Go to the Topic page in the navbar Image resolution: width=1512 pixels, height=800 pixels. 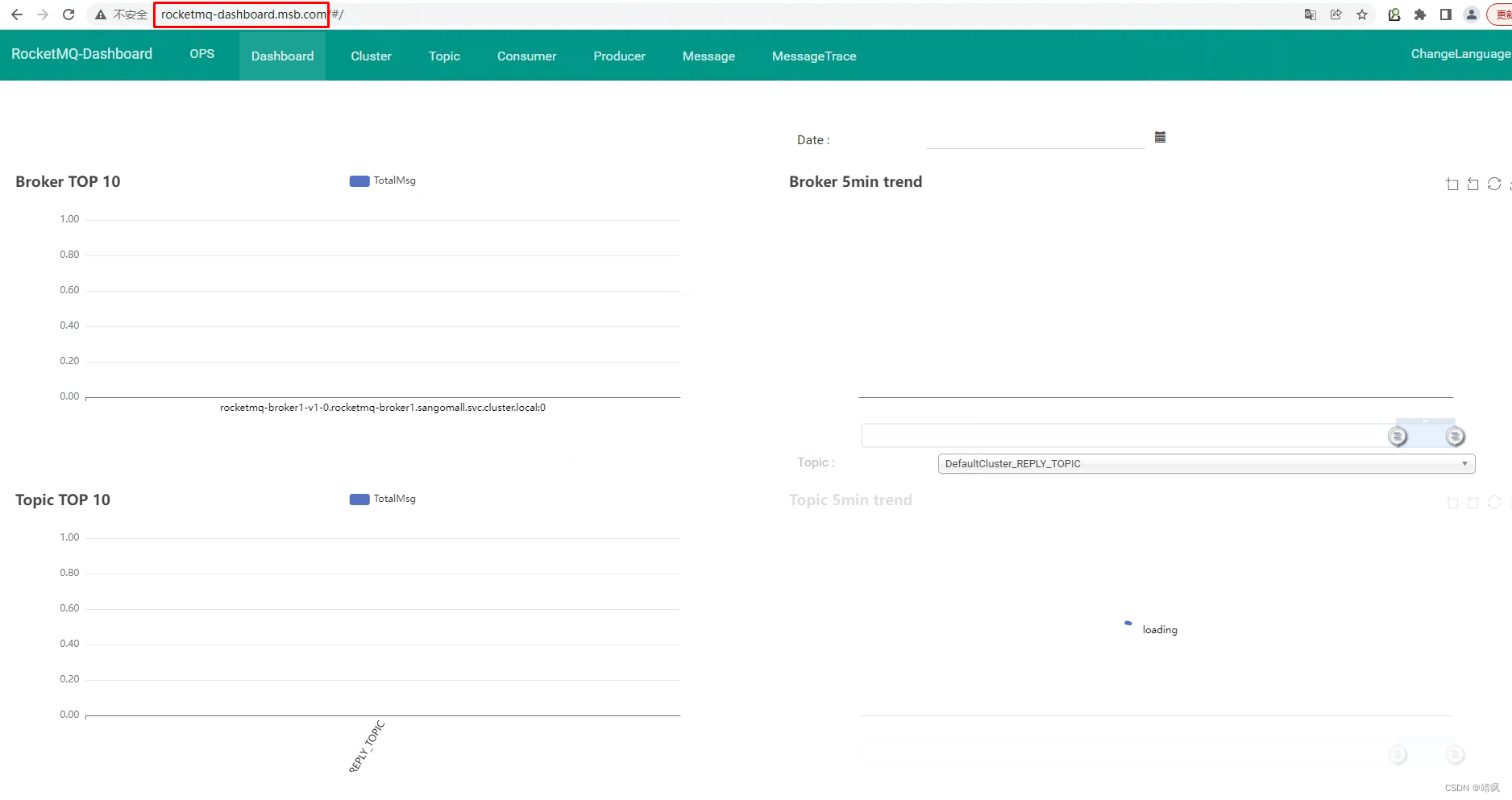(x=444, y=56)
